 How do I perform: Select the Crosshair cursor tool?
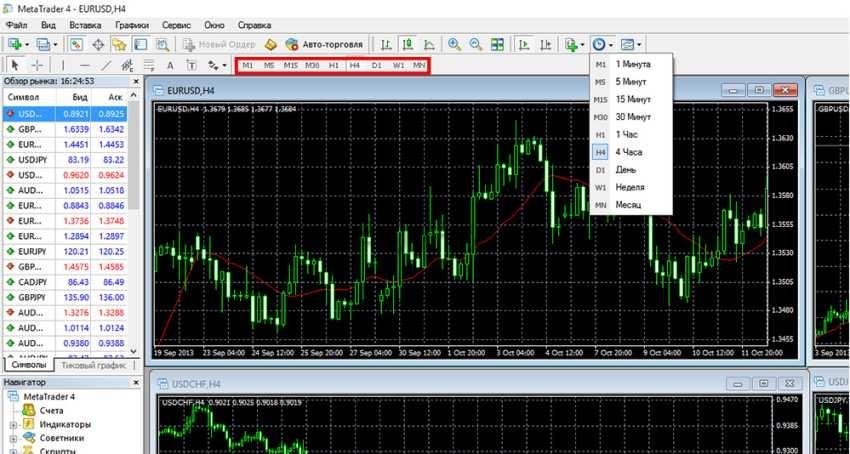click(37, 65)
